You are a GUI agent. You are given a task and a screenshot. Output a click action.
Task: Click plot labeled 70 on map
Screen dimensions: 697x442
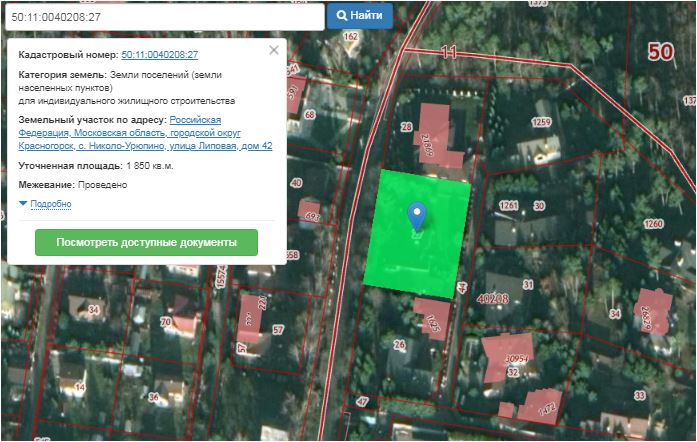click(x=166, y=322)
